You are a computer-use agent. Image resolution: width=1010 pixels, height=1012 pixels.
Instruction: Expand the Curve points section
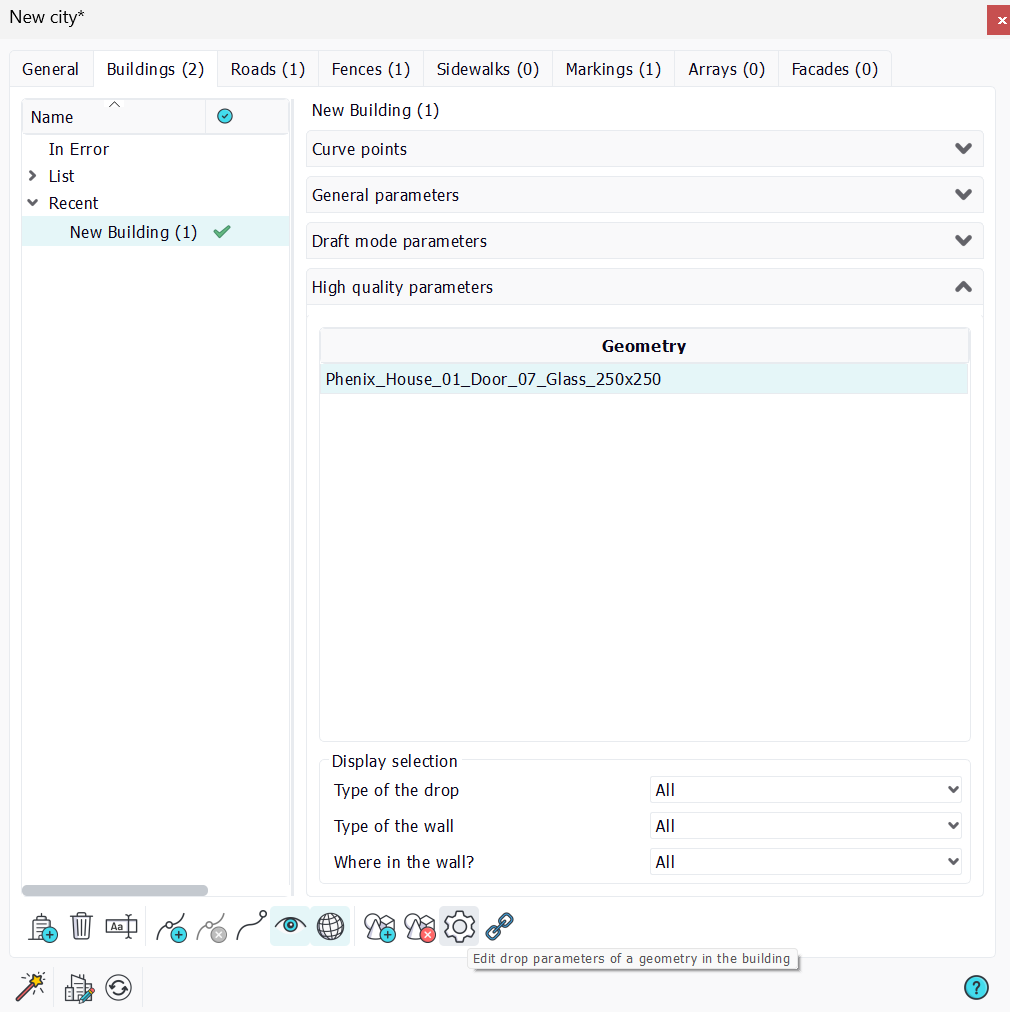644,149
